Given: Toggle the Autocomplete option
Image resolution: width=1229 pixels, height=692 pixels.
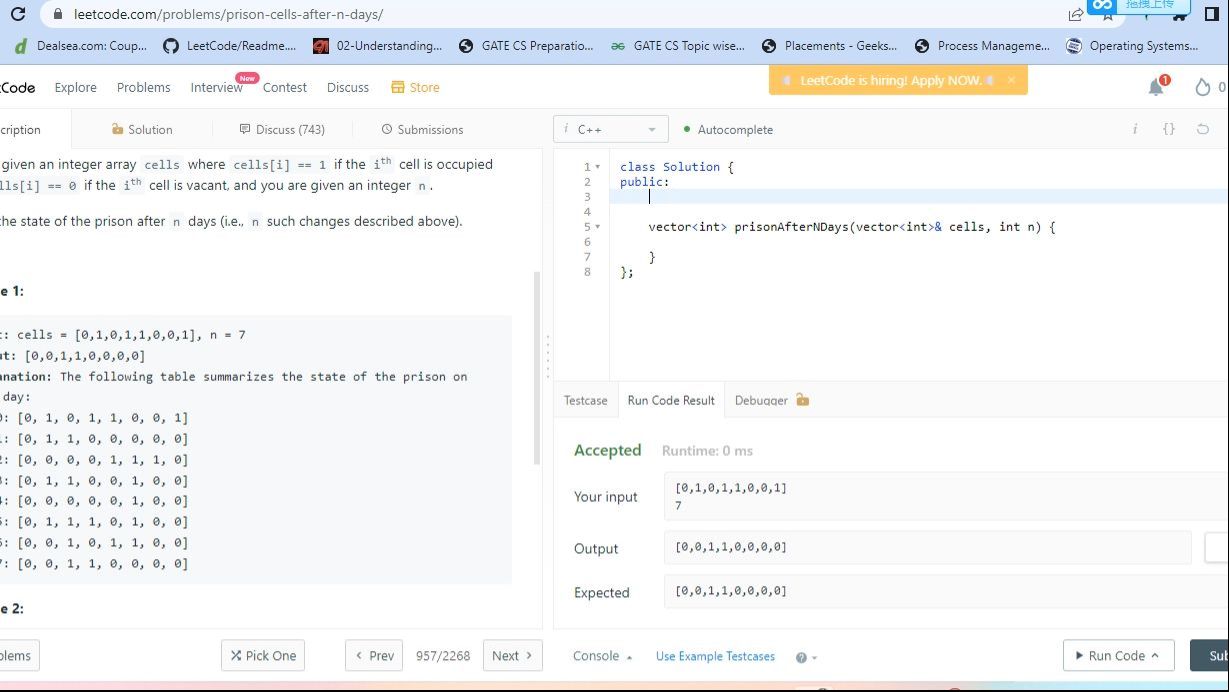Looking at the screenshot, I should coord(728,129).
